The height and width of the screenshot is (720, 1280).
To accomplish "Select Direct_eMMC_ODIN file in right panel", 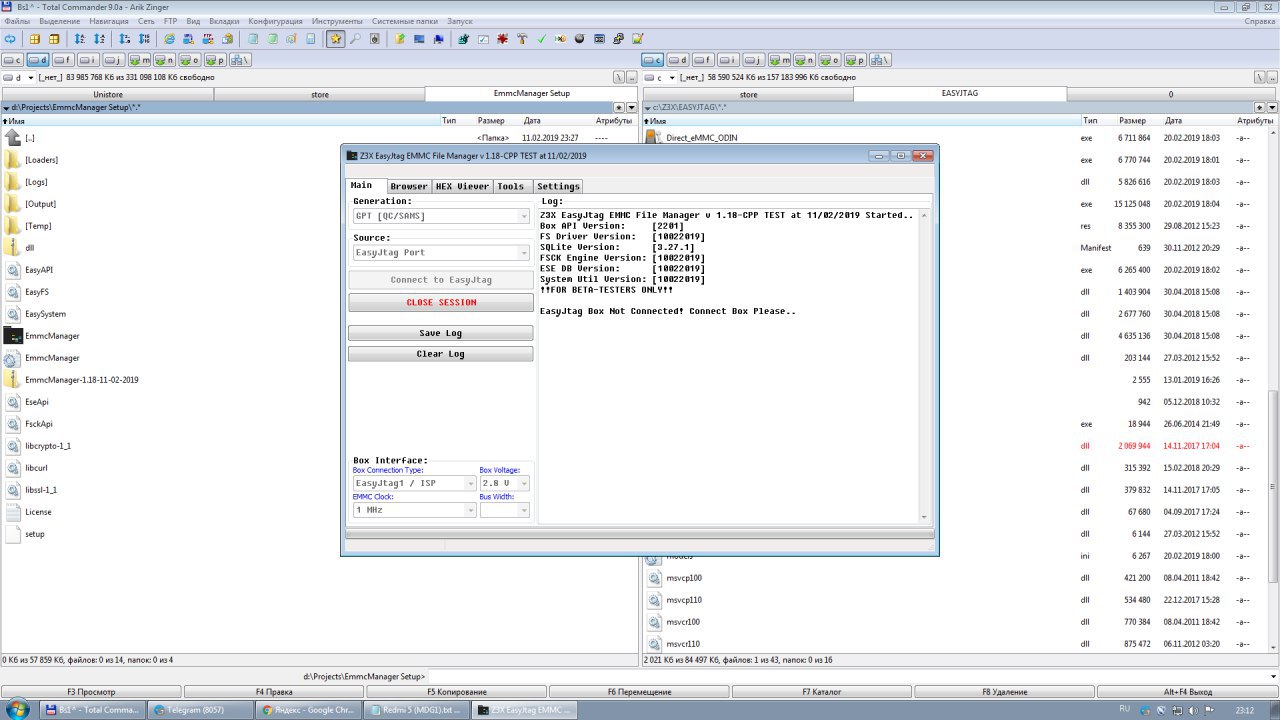I will 700,138.
